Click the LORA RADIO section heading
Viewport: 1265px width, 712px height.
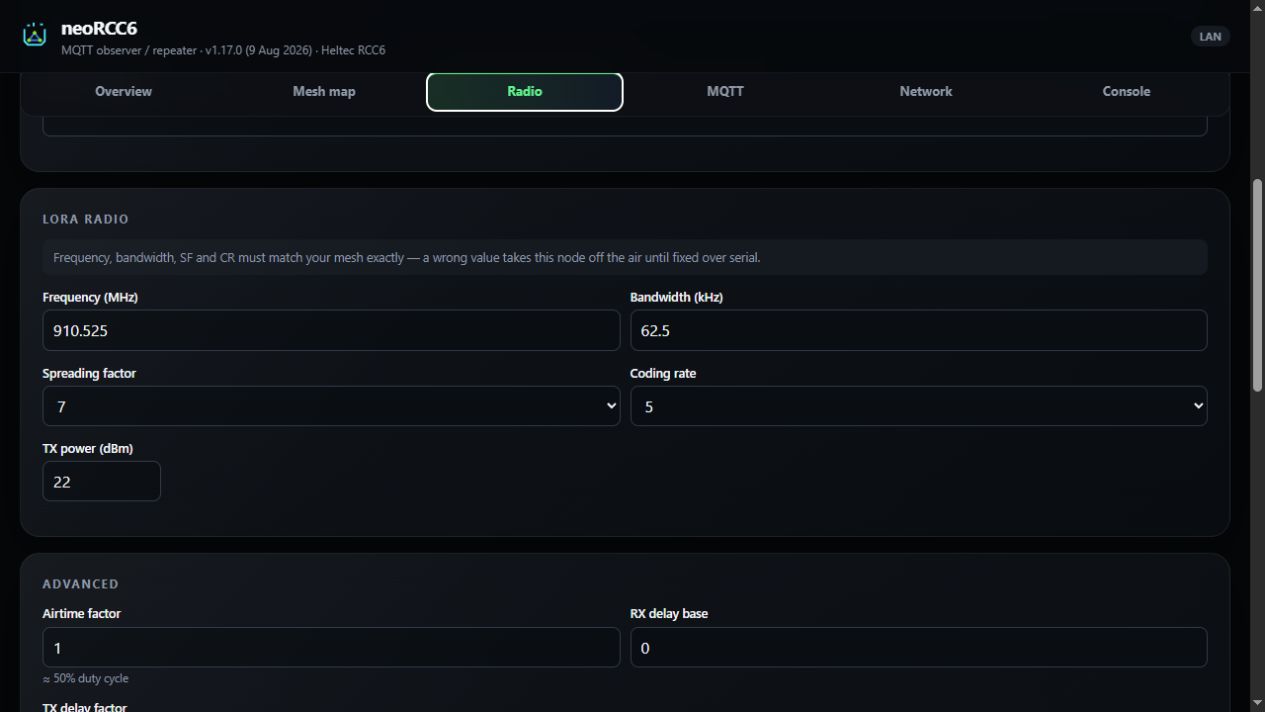point(86,219)
